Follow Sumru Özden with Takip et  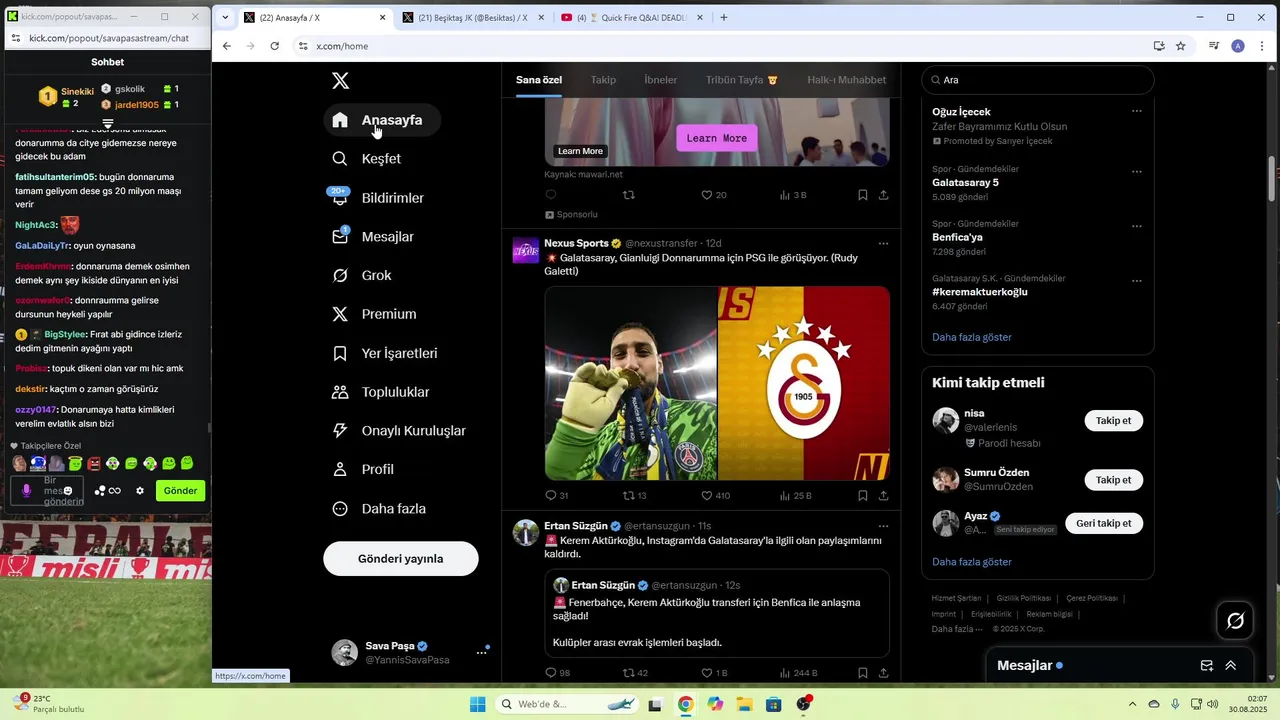click(x=1113, y=480)
